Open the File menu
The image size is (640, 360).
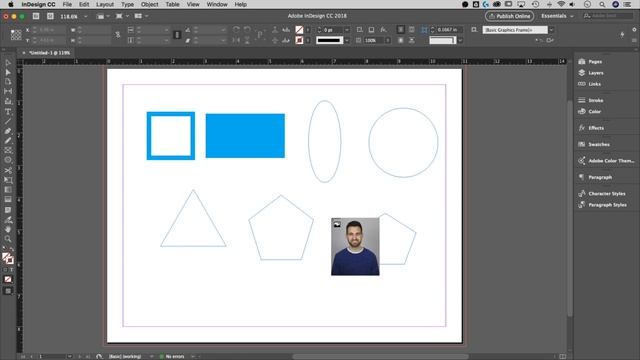click(67, 4)
